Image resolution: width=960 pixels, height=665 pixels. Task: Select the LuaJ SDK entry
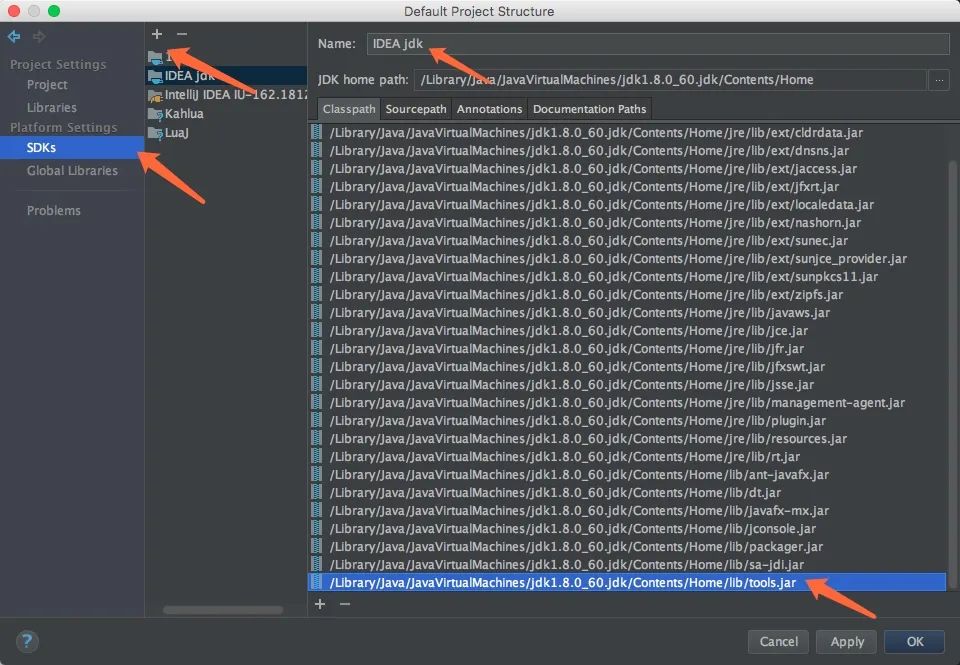tap(226, 132)
